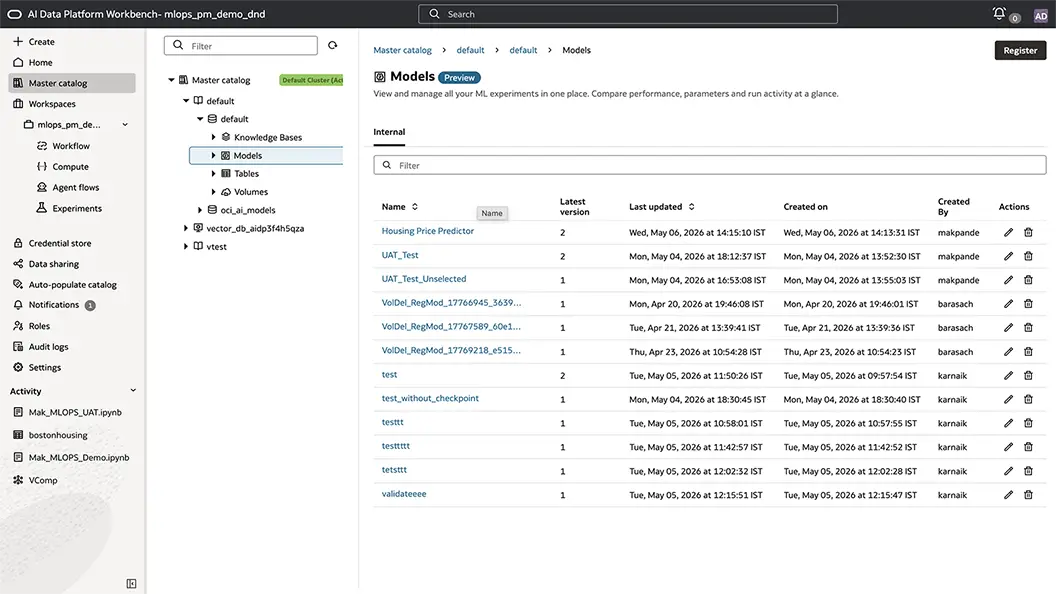The width and height of the screenshot is (1056, 594).
Task: Edit the Housing Price Predictor model
Action: point(1008,232)
